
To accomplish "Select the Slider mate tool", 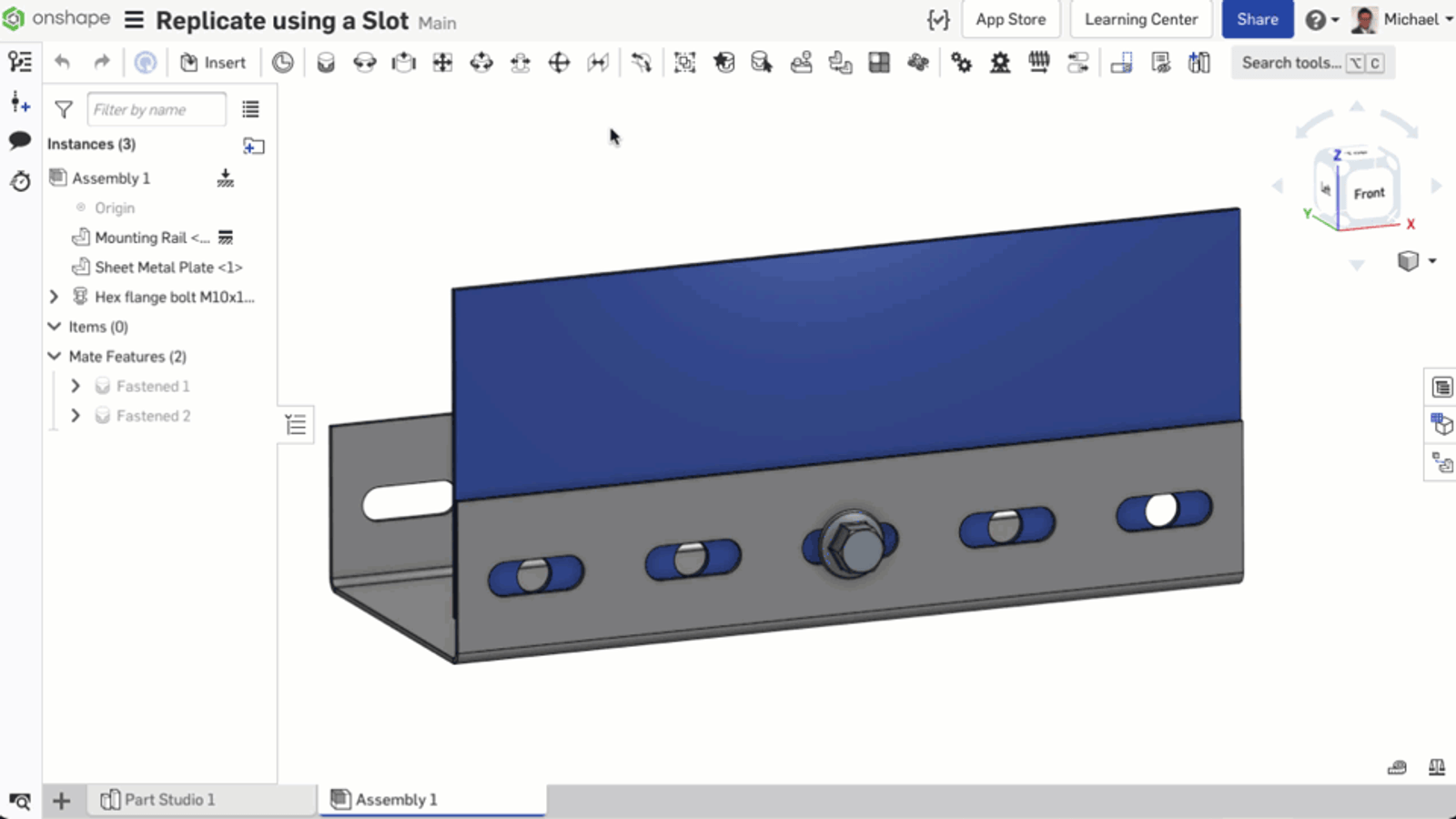I will click(x=403, y=63).
